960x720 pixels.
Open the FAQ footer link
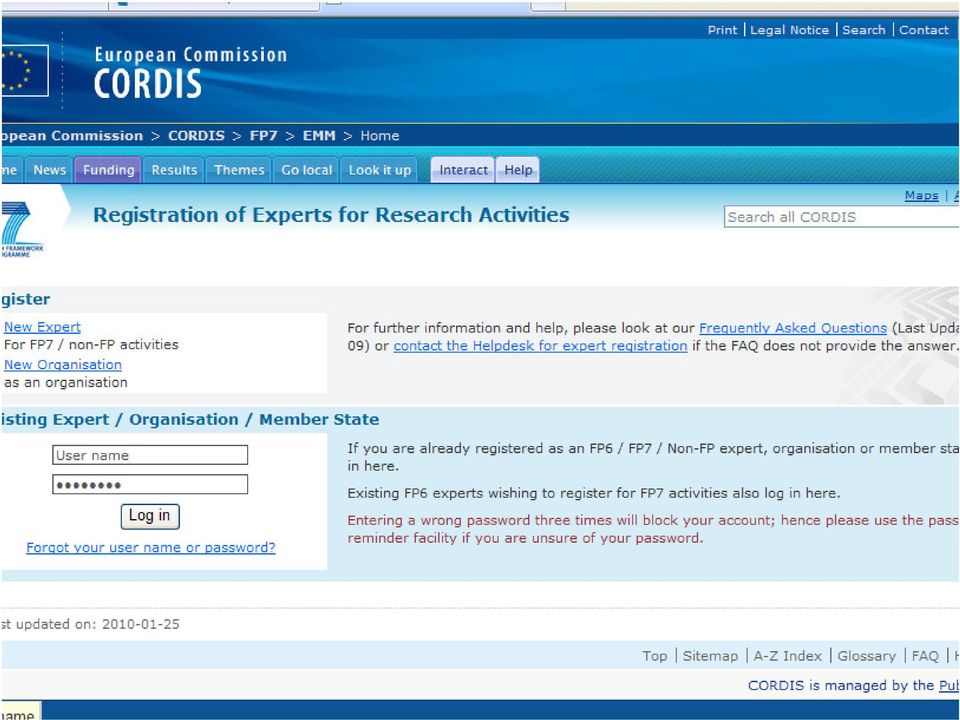pos(924,656)
